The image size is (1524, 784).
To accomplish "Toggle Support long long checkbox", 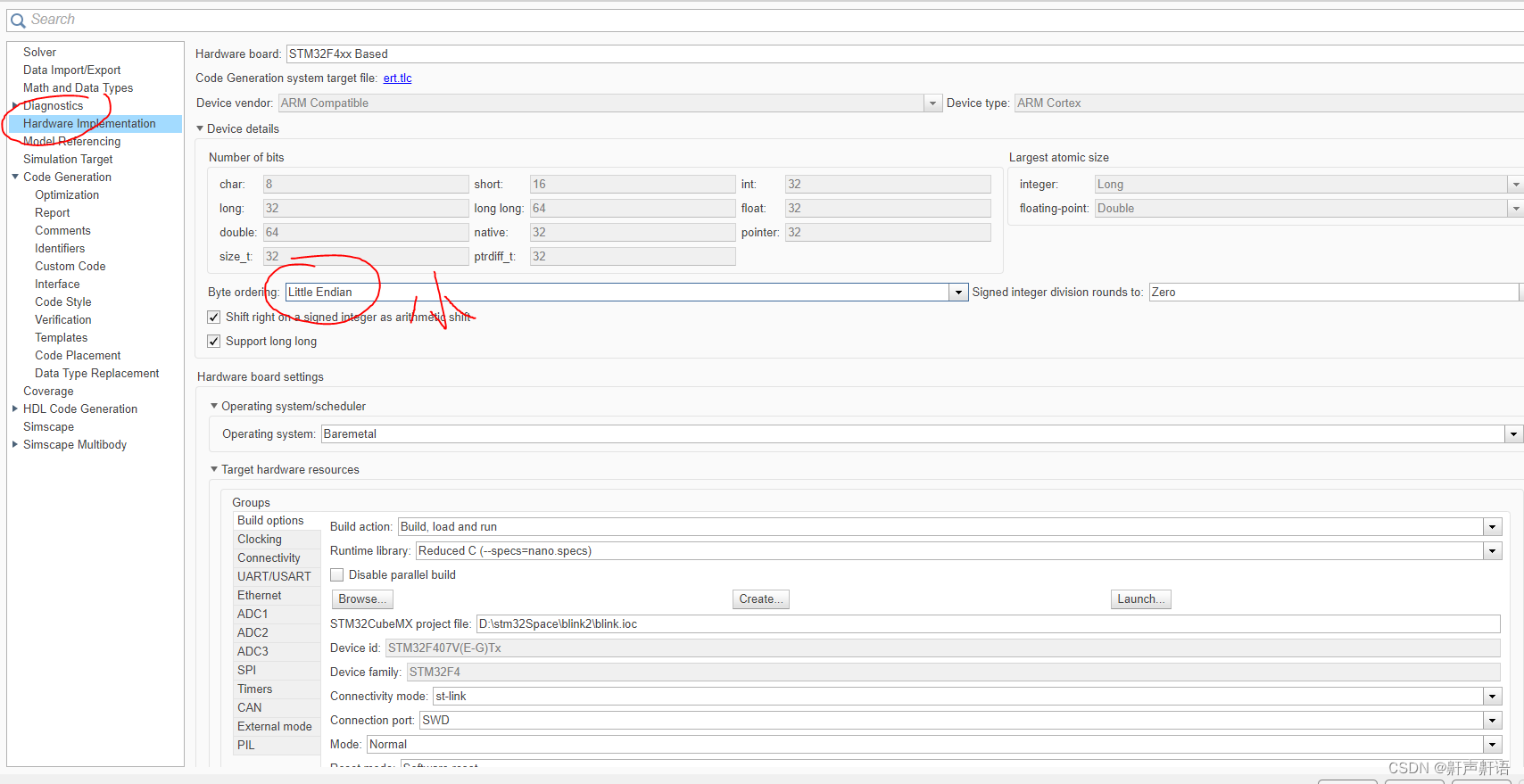I will coord(214,341).
